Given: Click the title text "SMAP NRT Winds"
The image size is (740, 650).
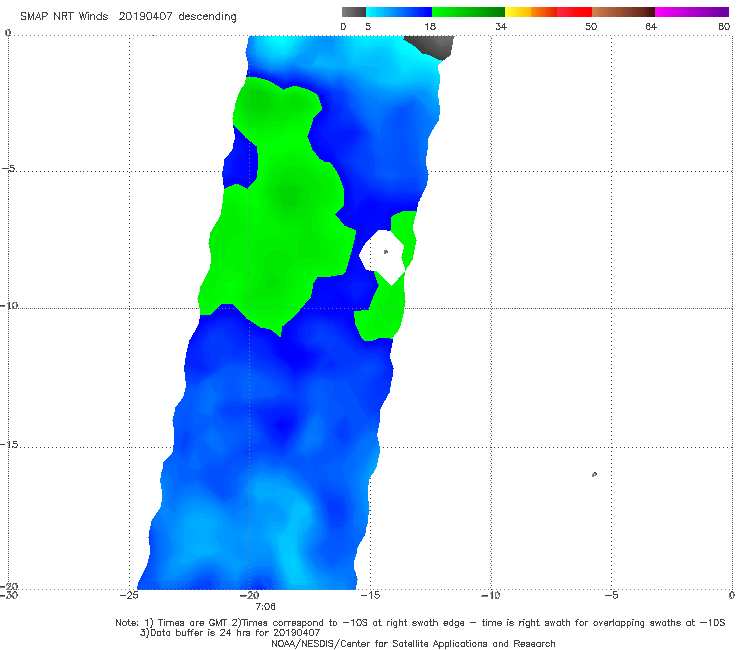Looking at the screenshot, I should [x=64, y=17].
